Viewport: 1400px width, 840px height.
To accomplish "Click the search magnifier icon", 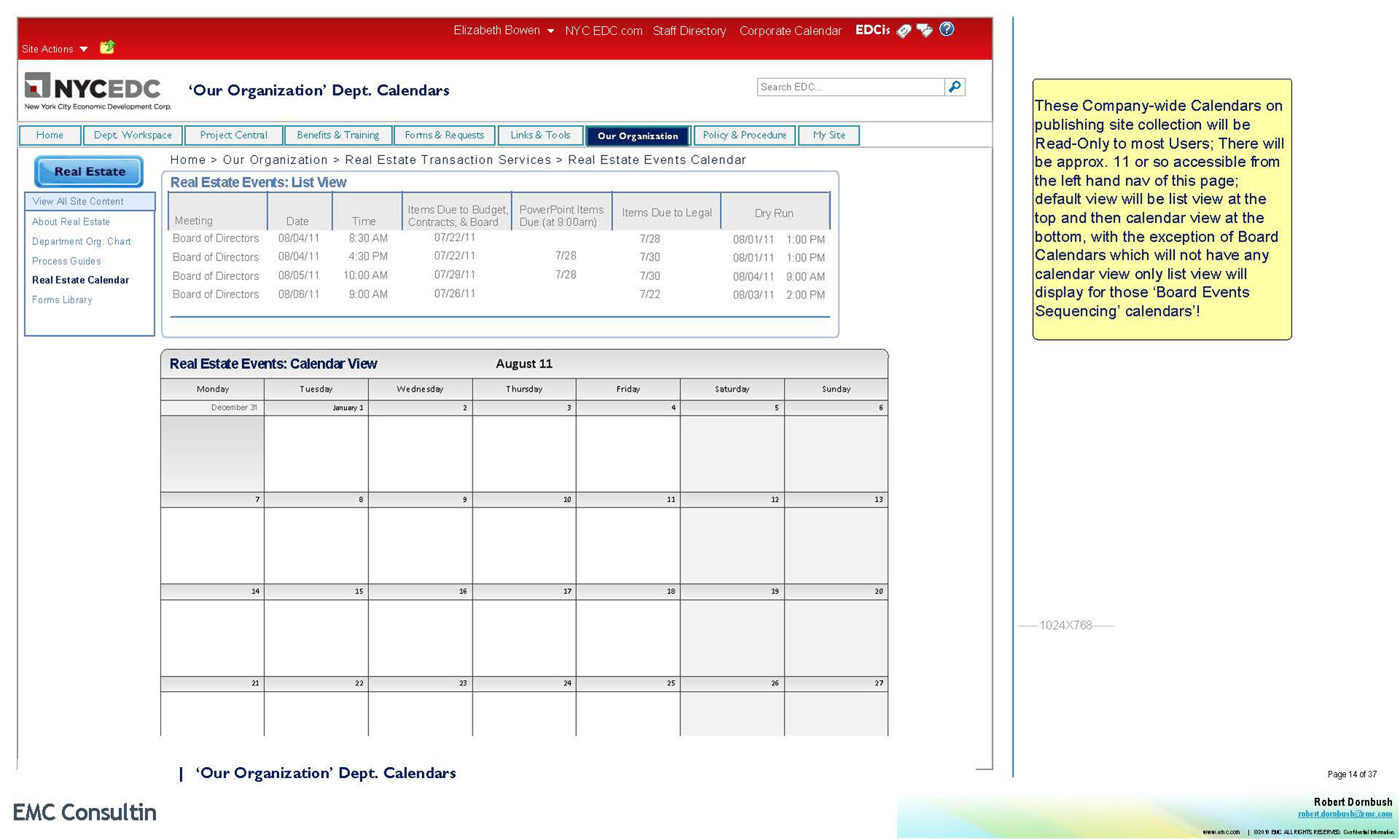I will tap(954, 87).
